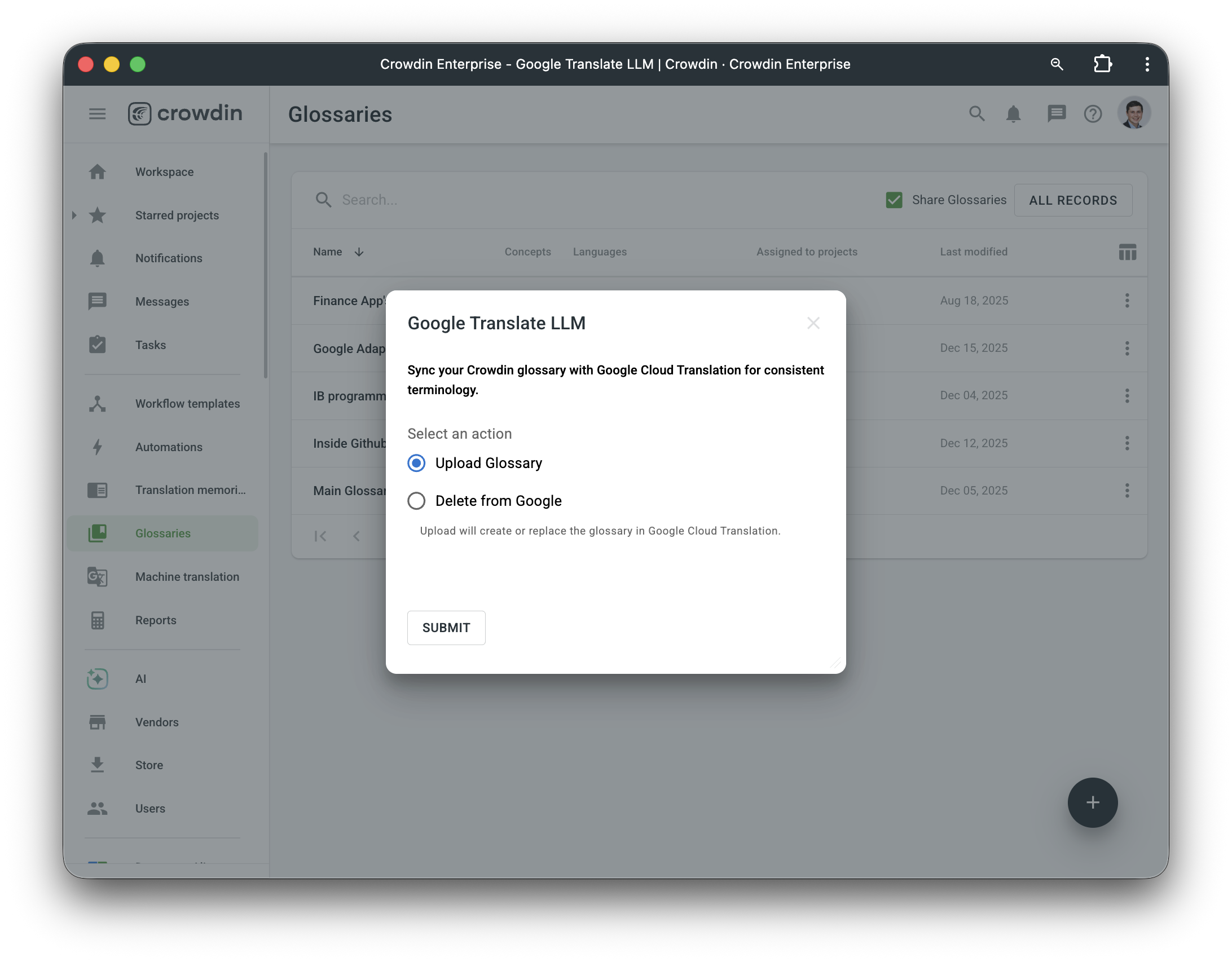
Task: Open options menu for the Dec 15, 2025 row
Action: click(1128, 348)
